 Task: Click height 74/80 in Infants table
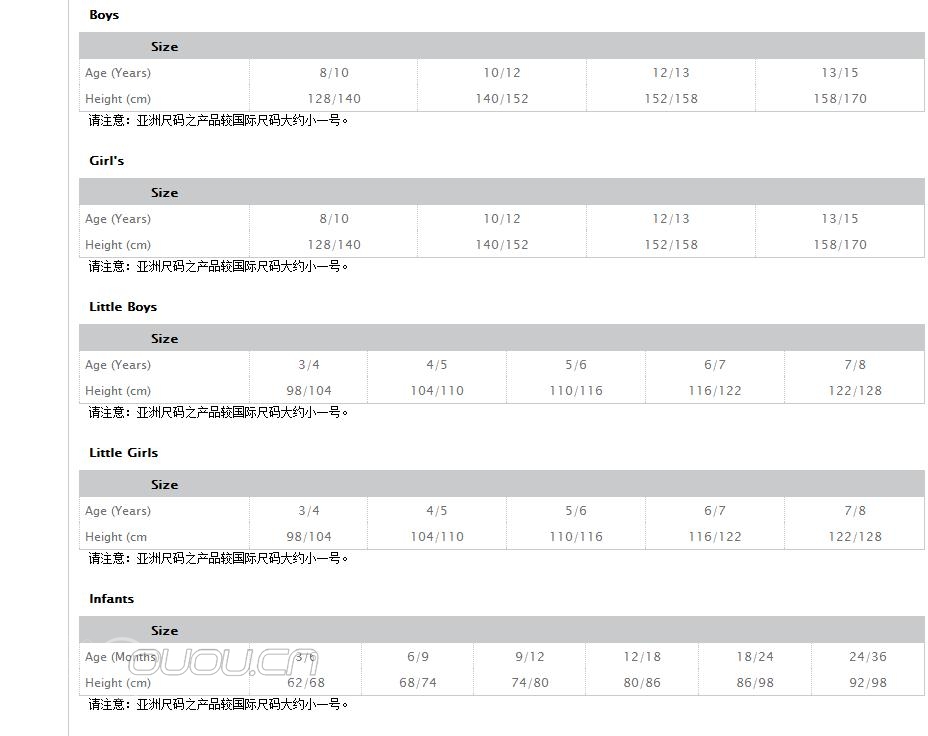[x=530, y=683]
